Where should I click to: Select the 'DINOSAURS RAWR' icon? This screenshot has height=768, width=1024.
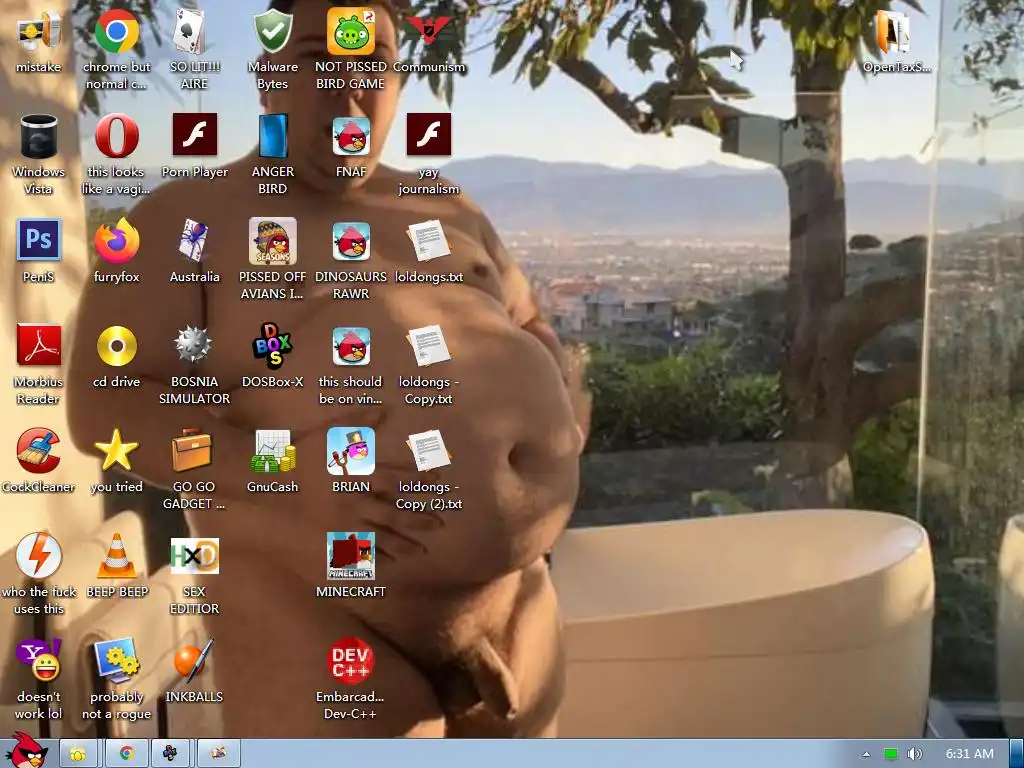[351, 259]
